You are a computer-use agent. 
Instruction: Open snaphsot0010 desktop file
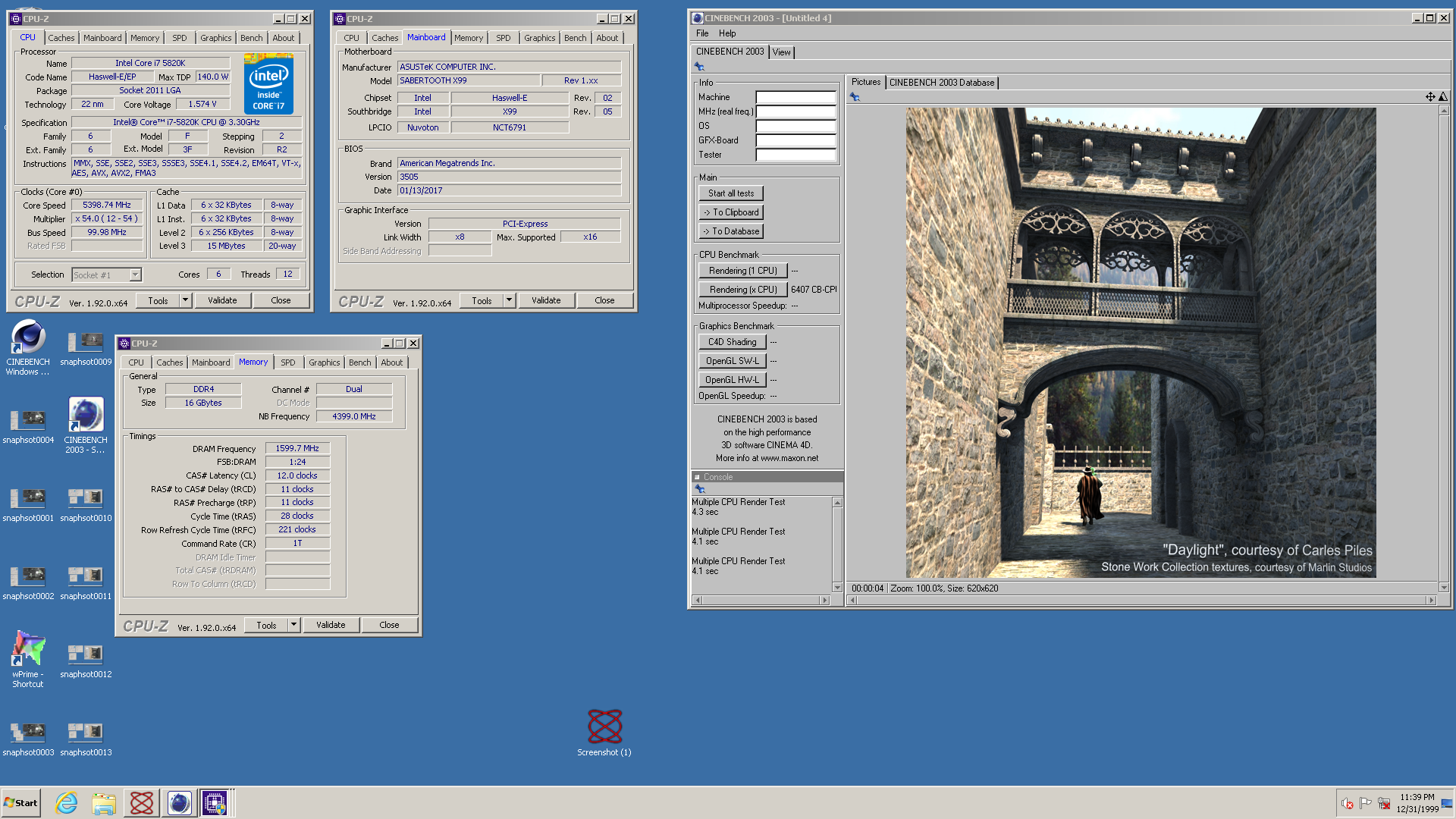[86, 505]
